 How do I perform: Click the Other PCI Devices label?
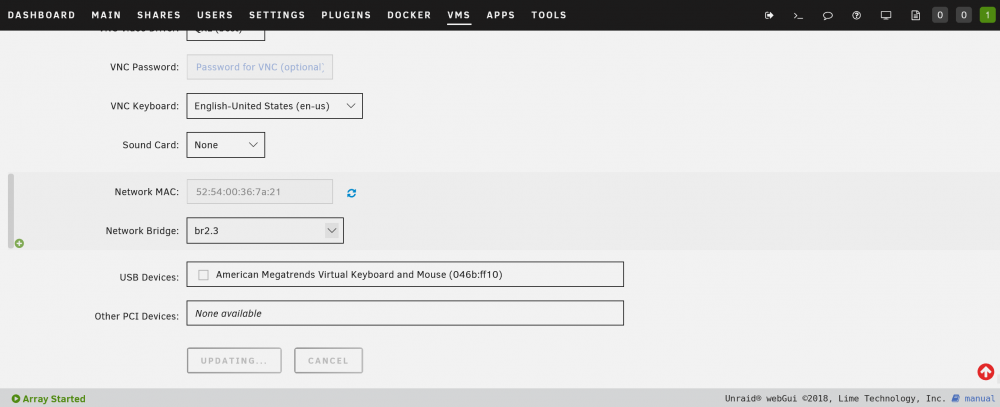pyautogui.click(x=136, y=316)
